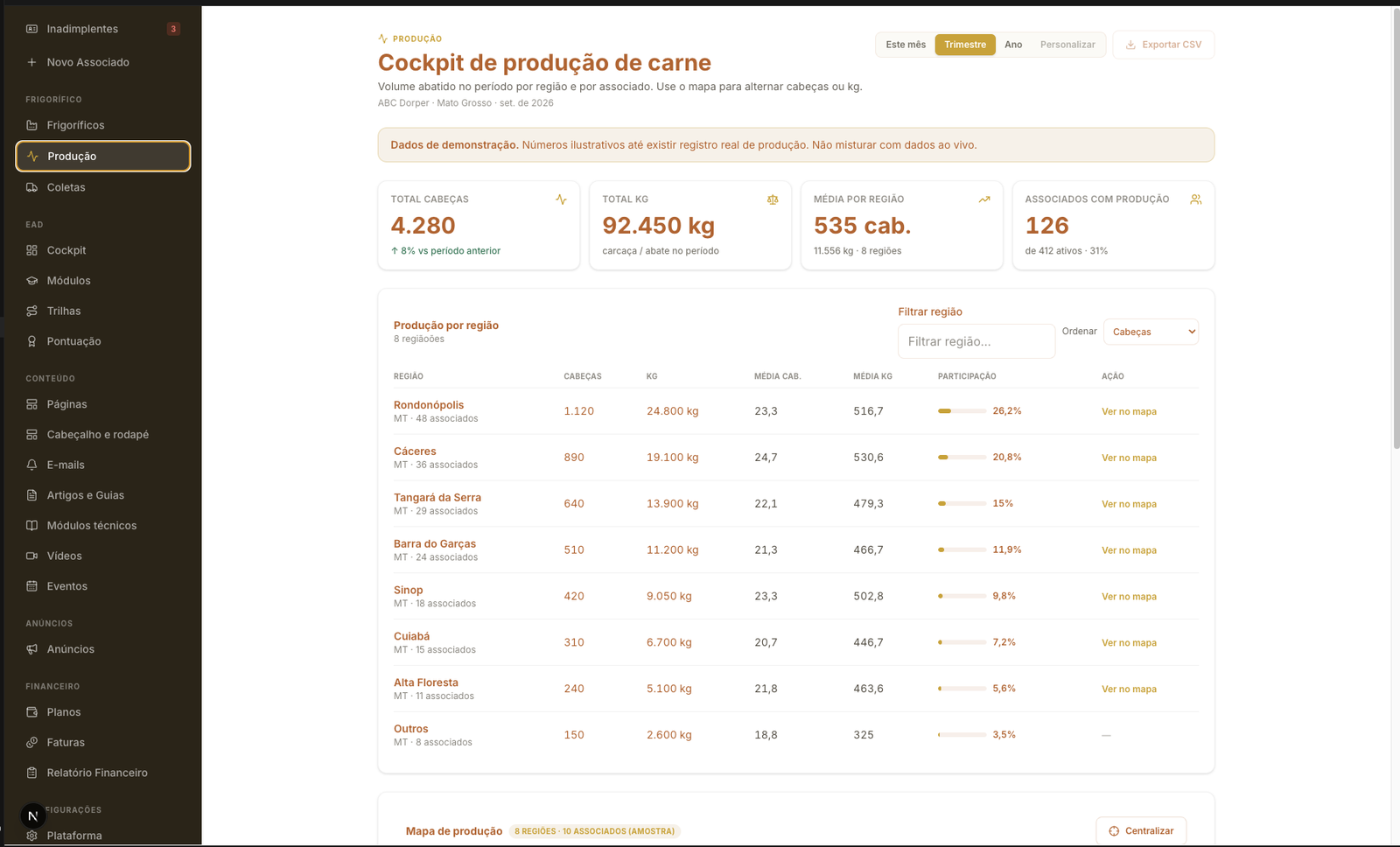Click Ver no mapa for Sinop
This screenshot has width=1400, height=847.
(1129, 597)
